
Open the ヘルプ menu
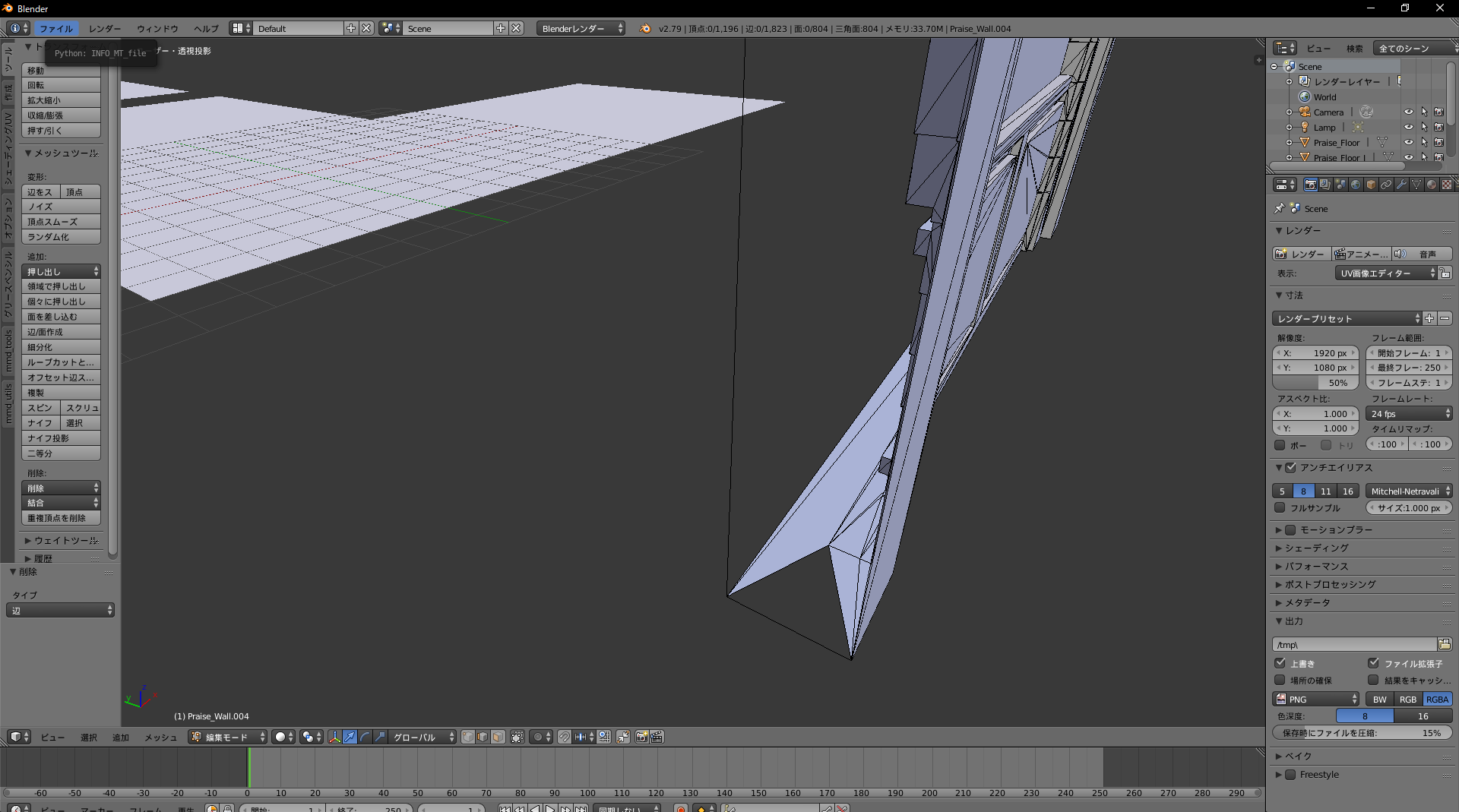point(206,28)
